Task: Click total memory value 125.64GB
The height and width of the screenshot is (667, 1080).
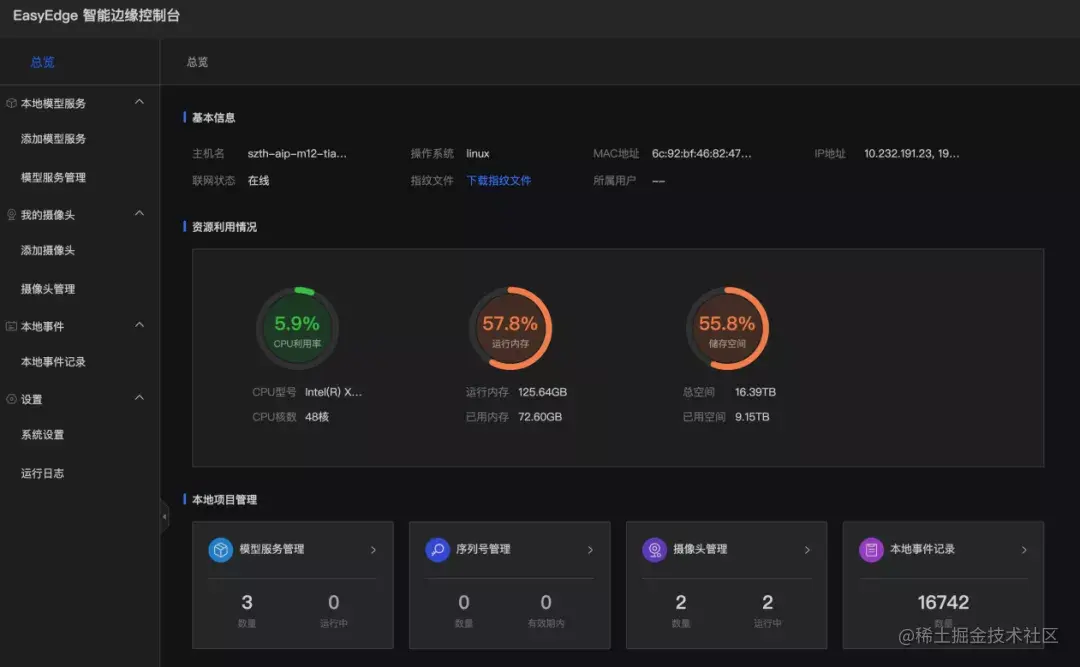Action: coord(542,392)
